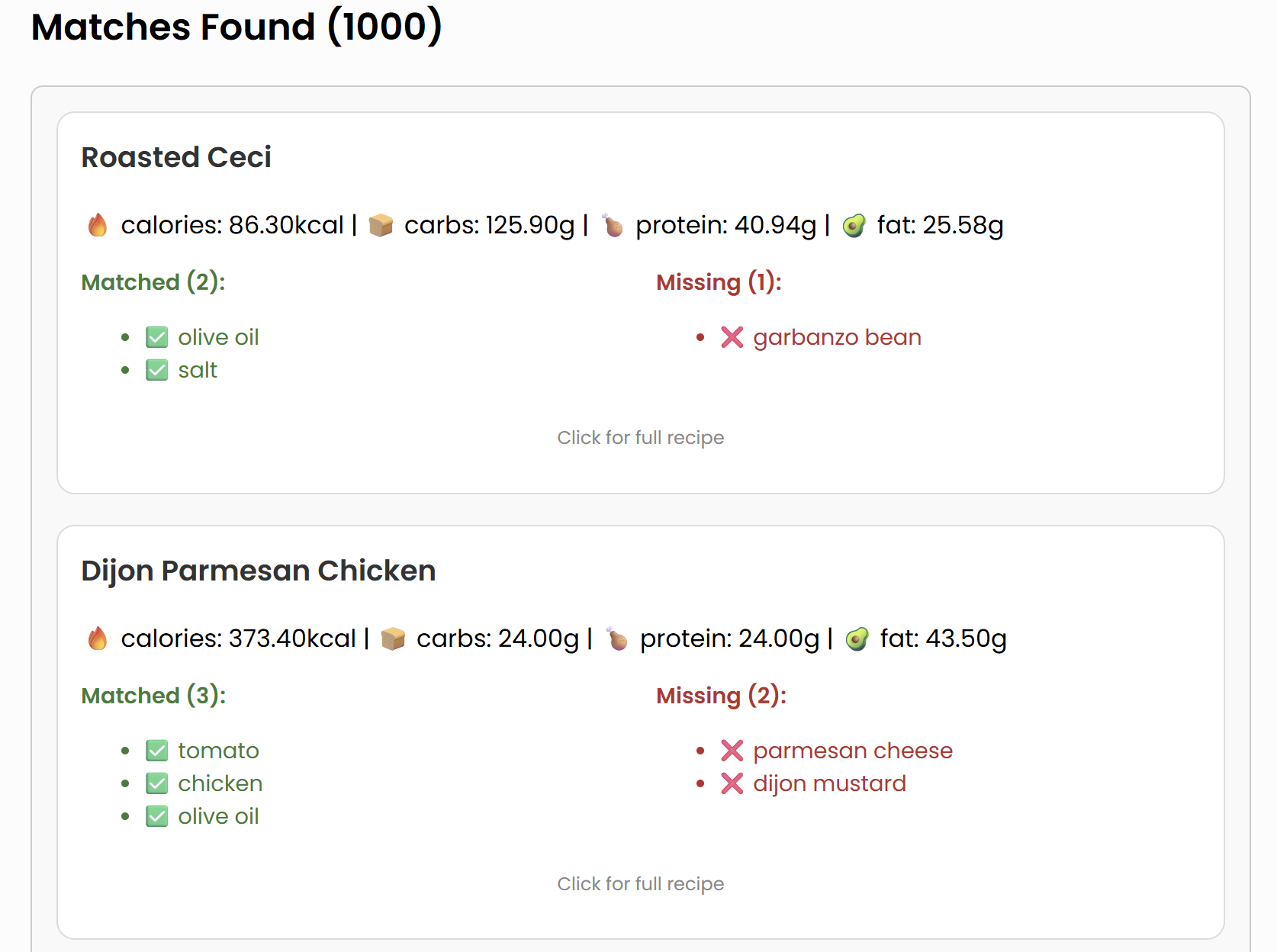Click the flame icon on Dijon Parmesan Chicken
The height and width of the screenshot is (952, 1277).
[98, 638]
